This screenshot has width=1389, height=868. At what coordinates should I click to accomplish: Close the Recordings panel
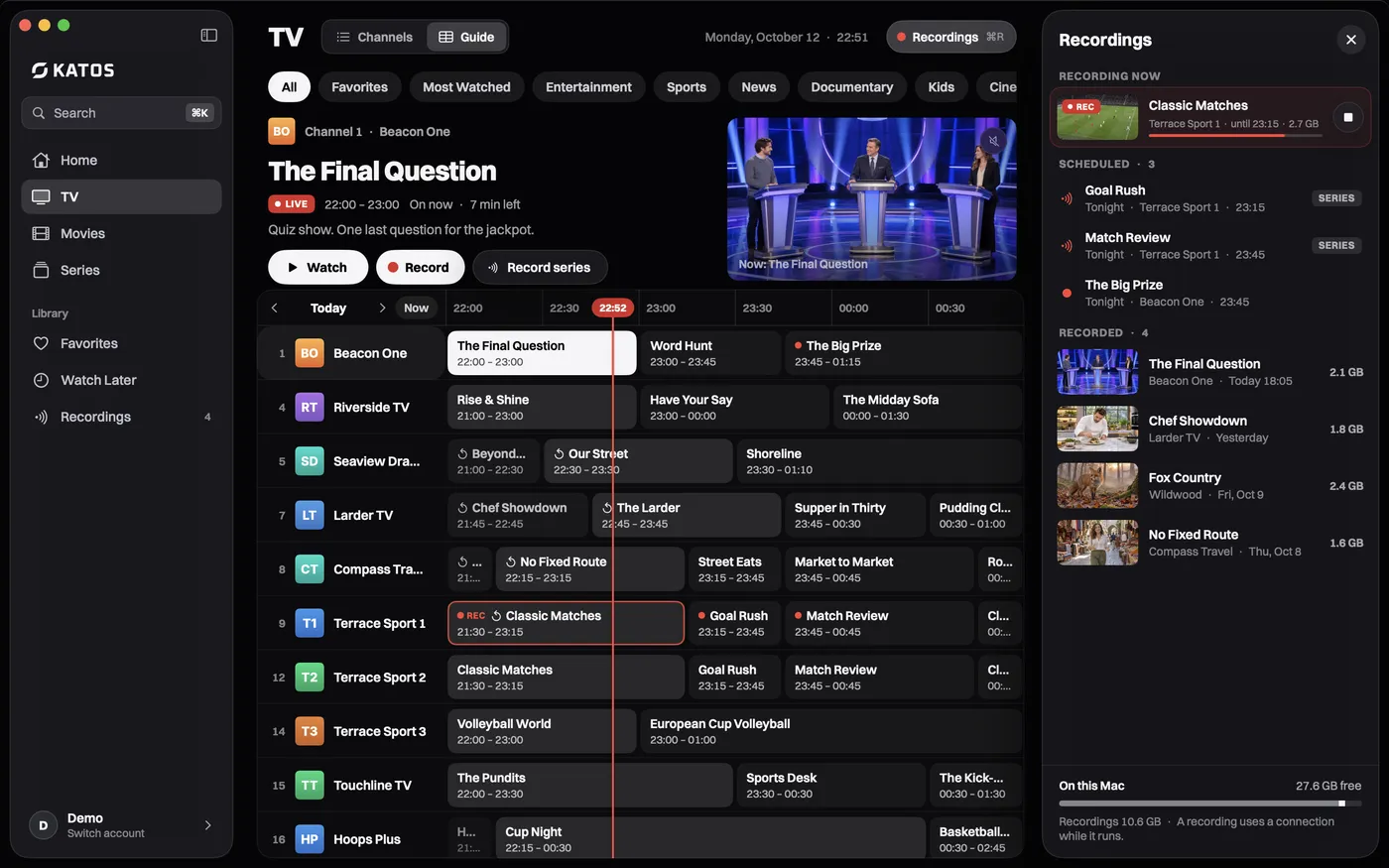click(x=1350, y=40)
